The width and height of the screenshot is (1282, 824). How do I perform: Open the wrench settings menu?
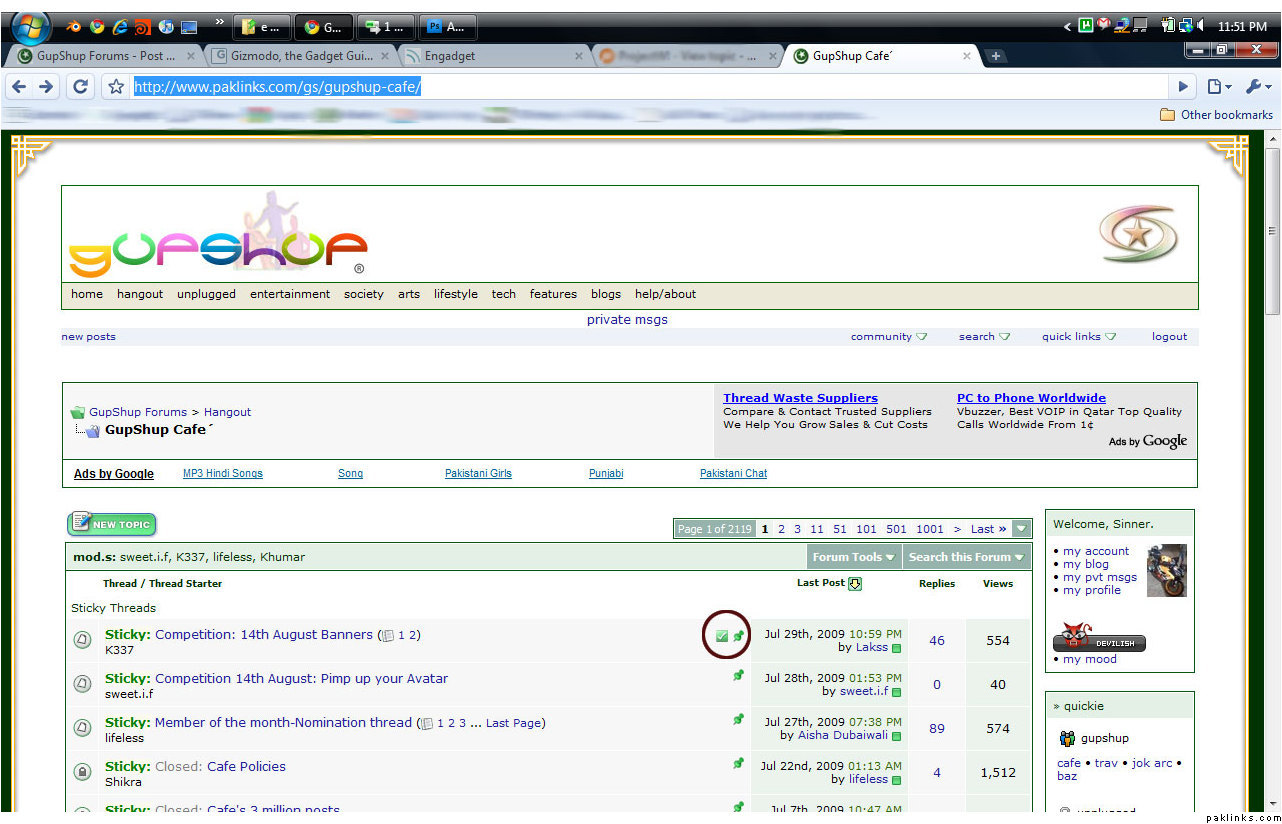[x=1254, y=87]
